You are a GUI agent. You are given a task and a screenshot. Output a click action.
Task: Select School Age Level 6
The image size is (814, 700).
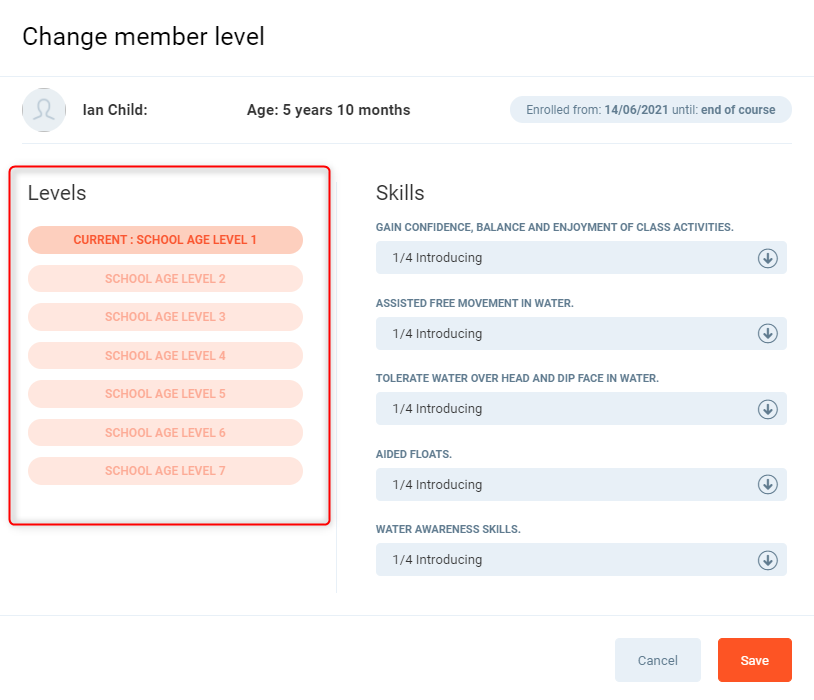(165, 433)
